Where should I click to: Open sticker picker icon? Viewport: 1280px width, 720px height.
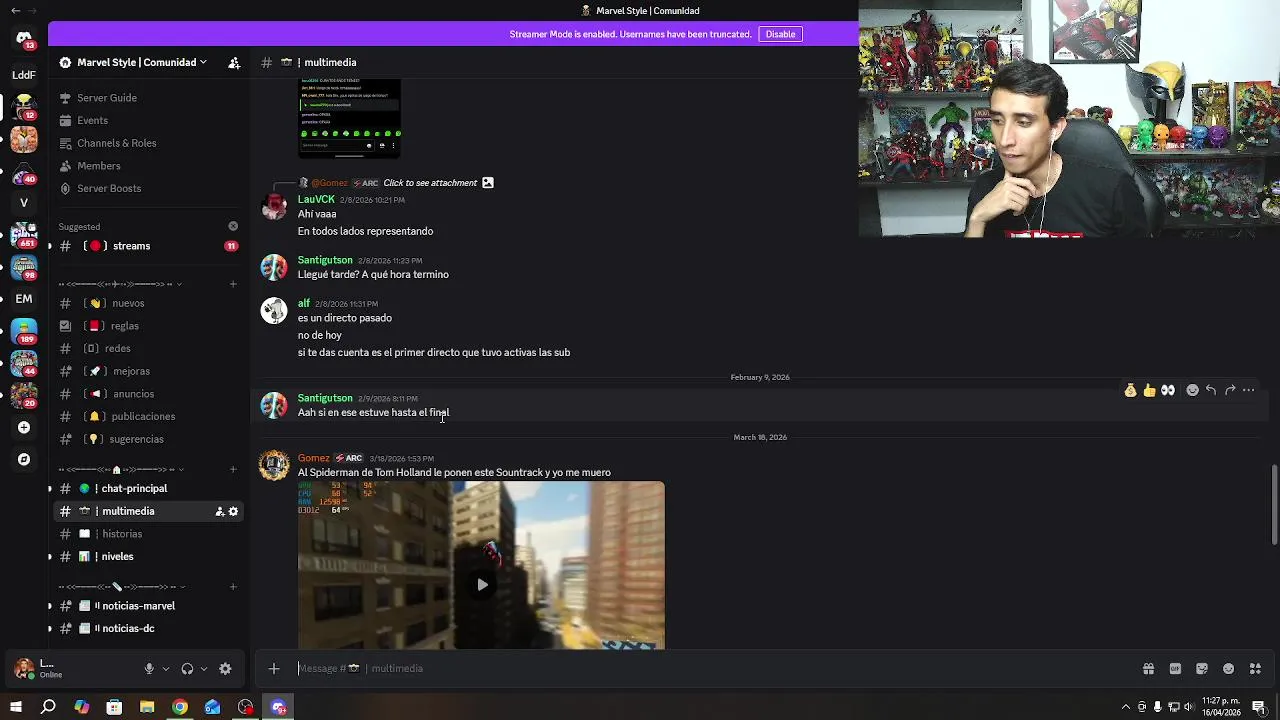1202,669
